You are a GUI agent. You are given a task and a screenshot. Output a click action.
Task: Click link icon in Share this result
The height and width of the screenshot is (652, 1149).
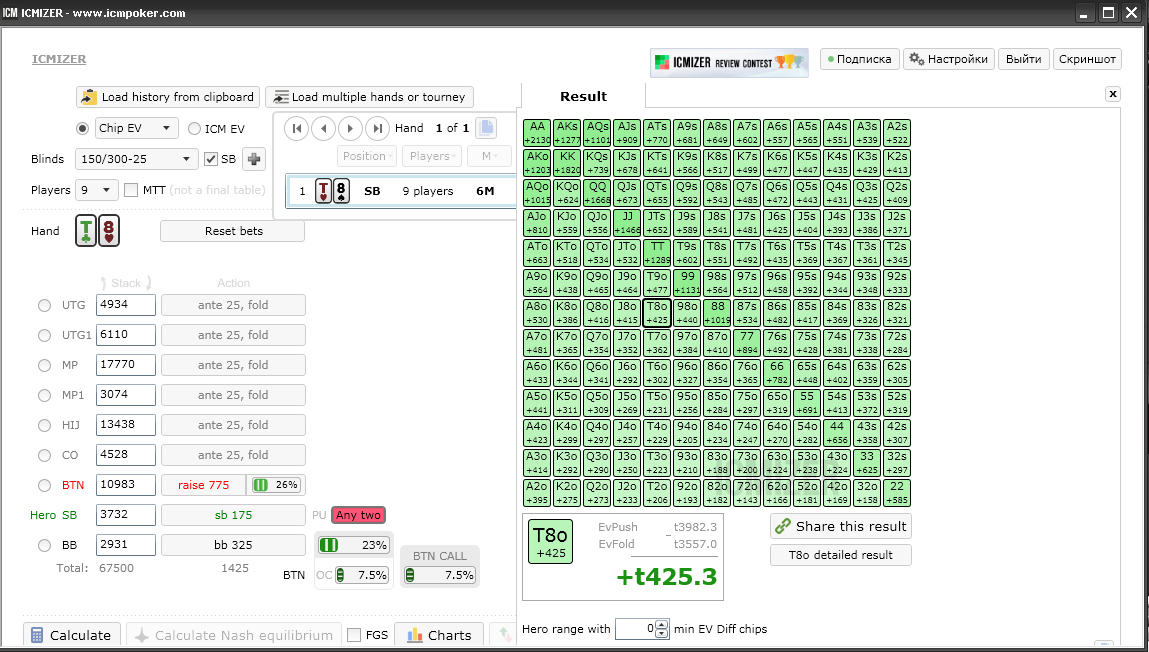783,526
